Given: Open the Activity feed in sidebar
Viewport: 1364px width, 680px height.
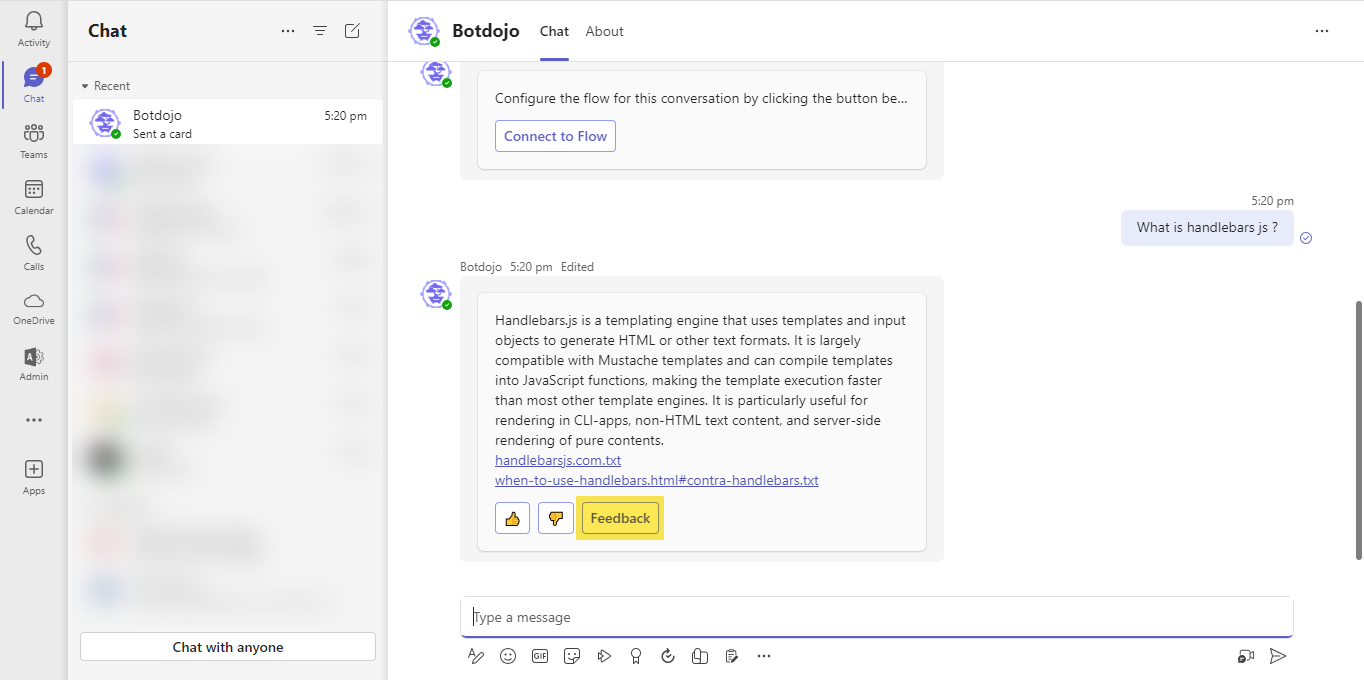Looking at the screenshot, I should (x=34, y=29).
